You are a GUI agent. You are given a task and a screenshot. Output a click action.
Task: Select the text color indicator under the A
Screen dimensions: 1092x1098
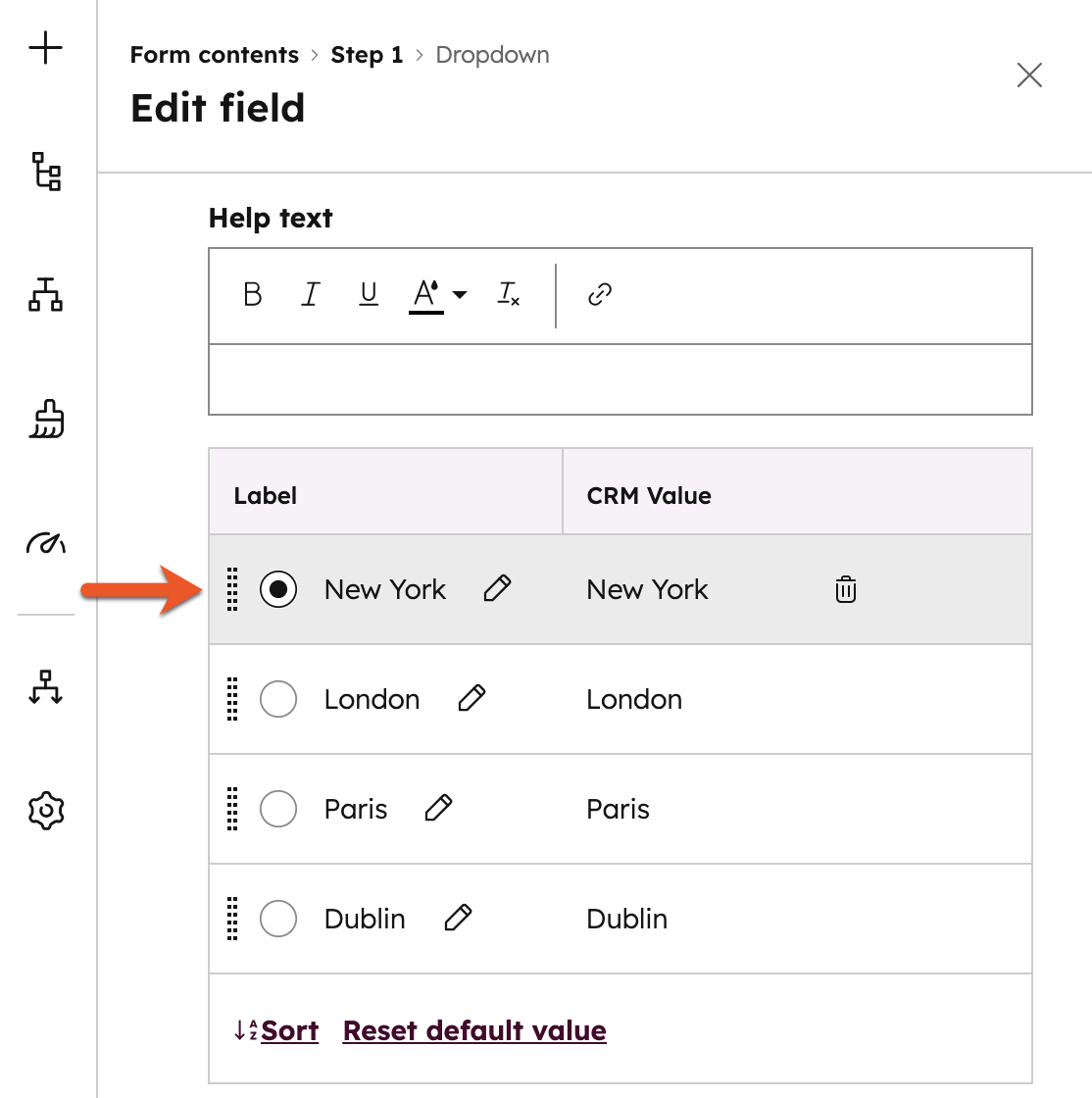click(x=425, y=294)
